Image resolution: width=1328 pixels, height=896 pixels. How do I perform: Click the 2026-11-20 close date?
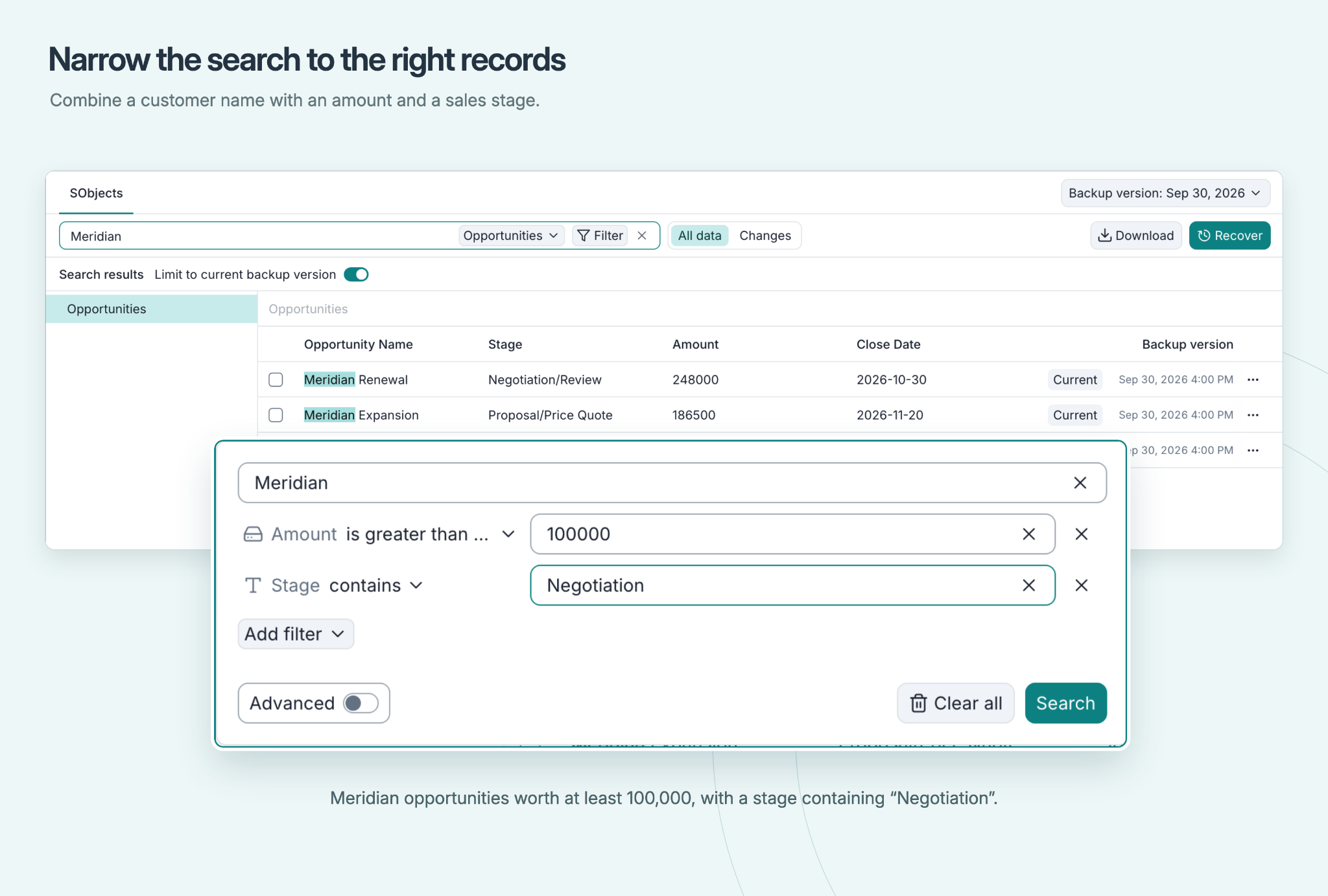890,415
